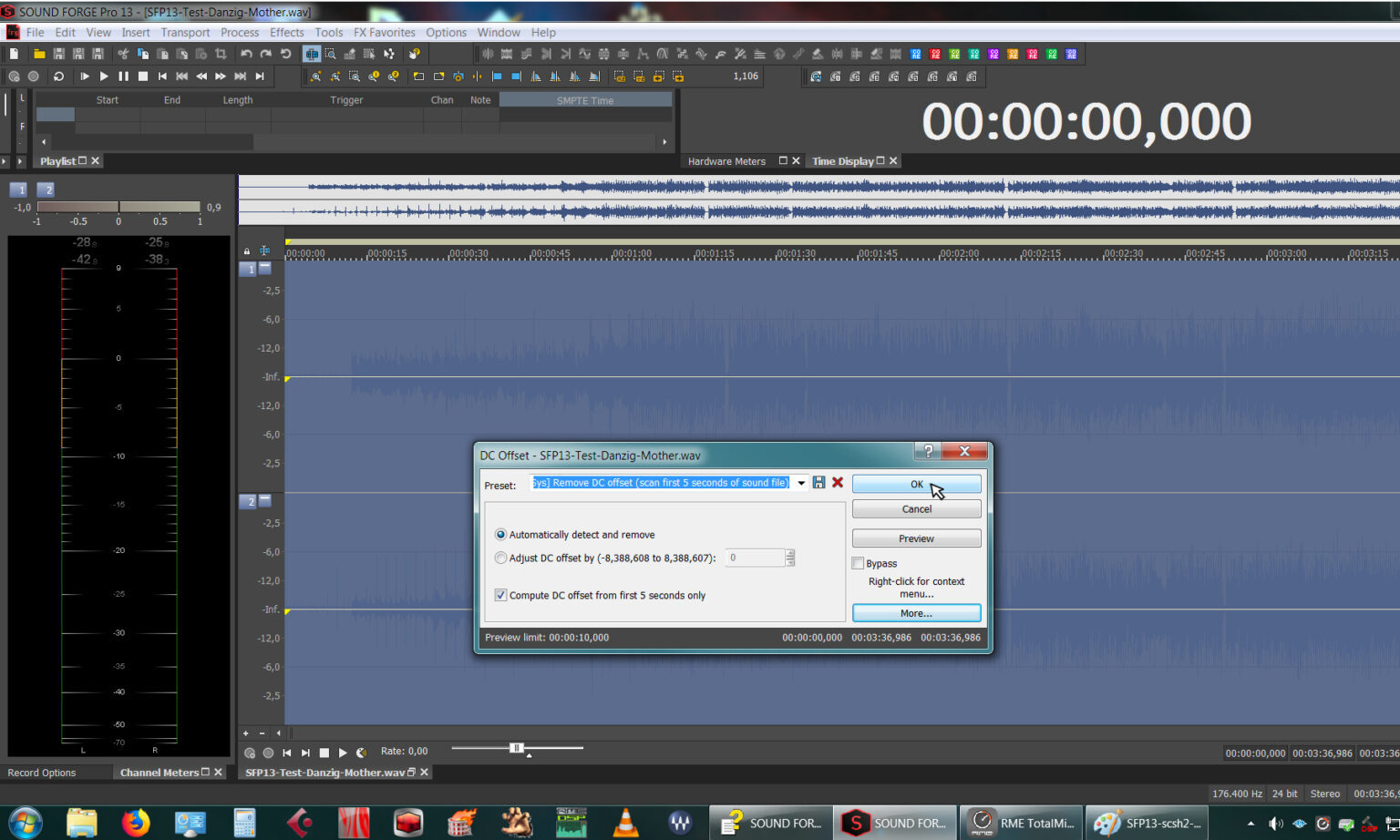
Task: Click Play in the data window transport
Action: click(x=343, y=753)
